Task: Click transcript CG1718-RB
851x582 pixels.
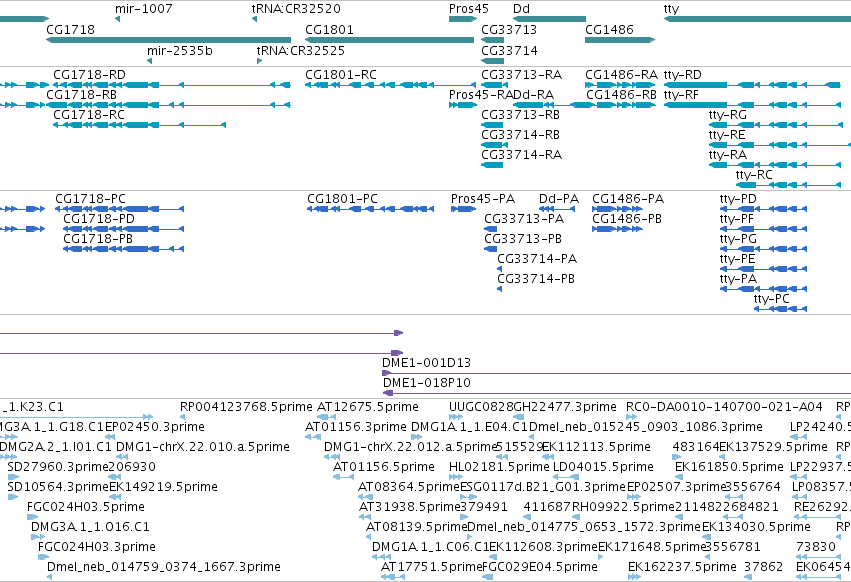Action: [x=168, y=105]
